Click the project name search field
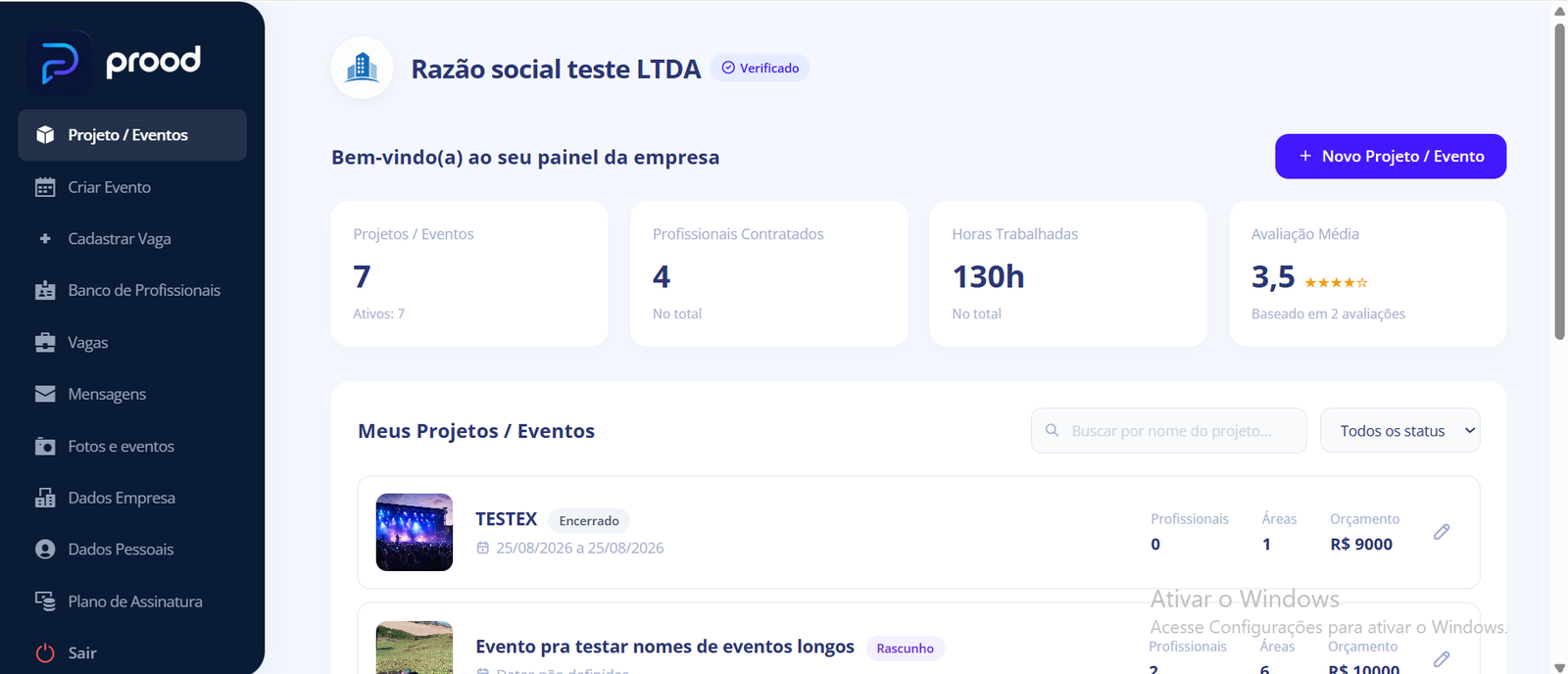 1168,430
